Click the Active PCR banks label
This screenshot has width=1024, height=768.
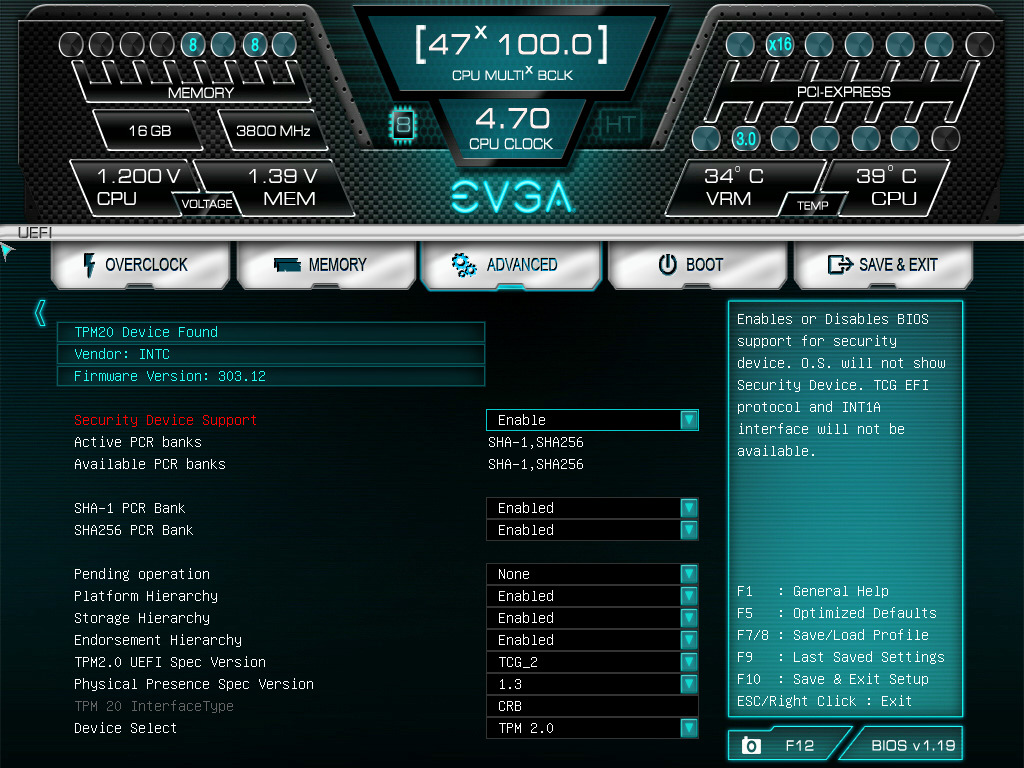pos(138,442)
